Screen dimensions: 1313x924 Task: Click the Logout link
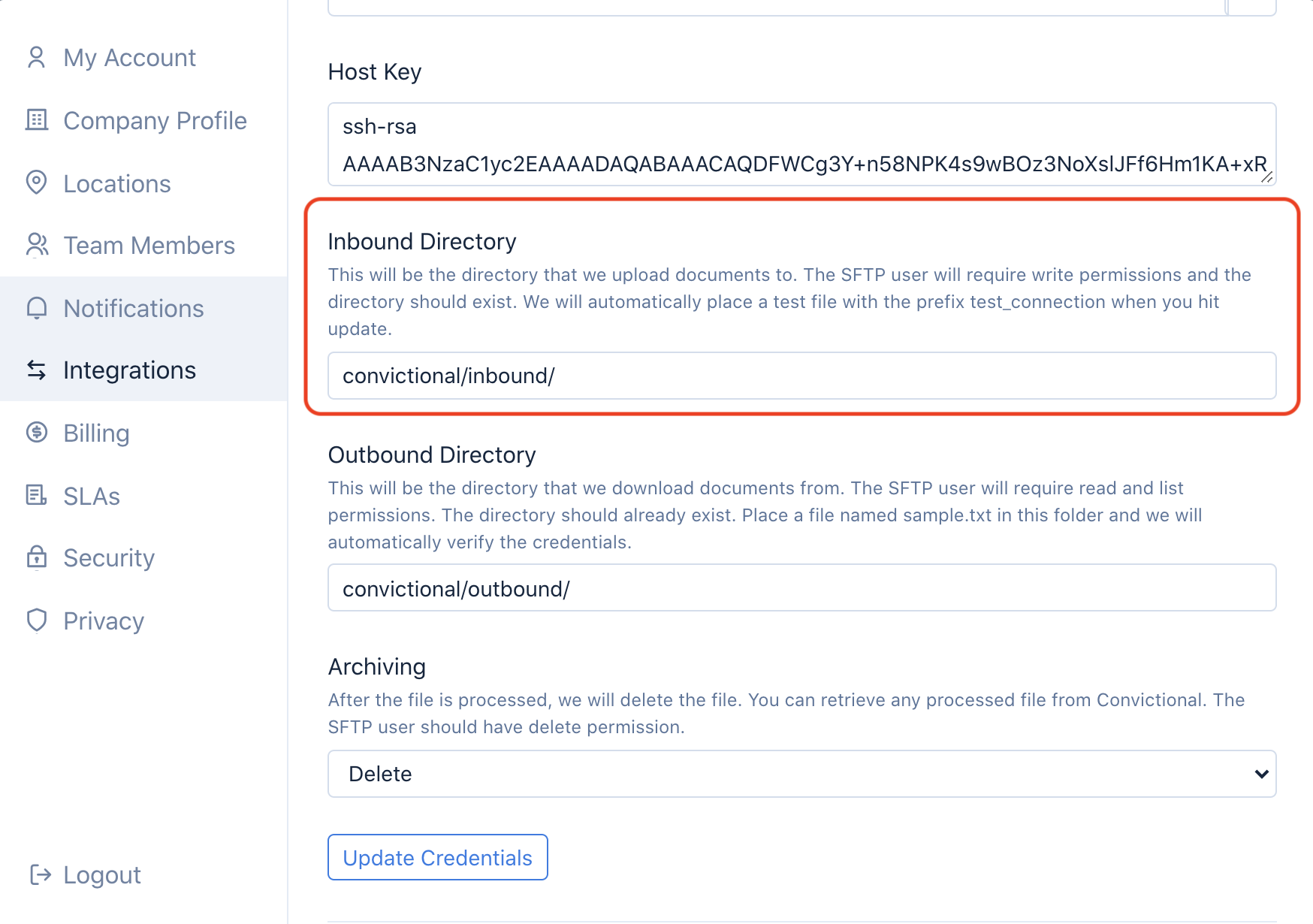102,875
